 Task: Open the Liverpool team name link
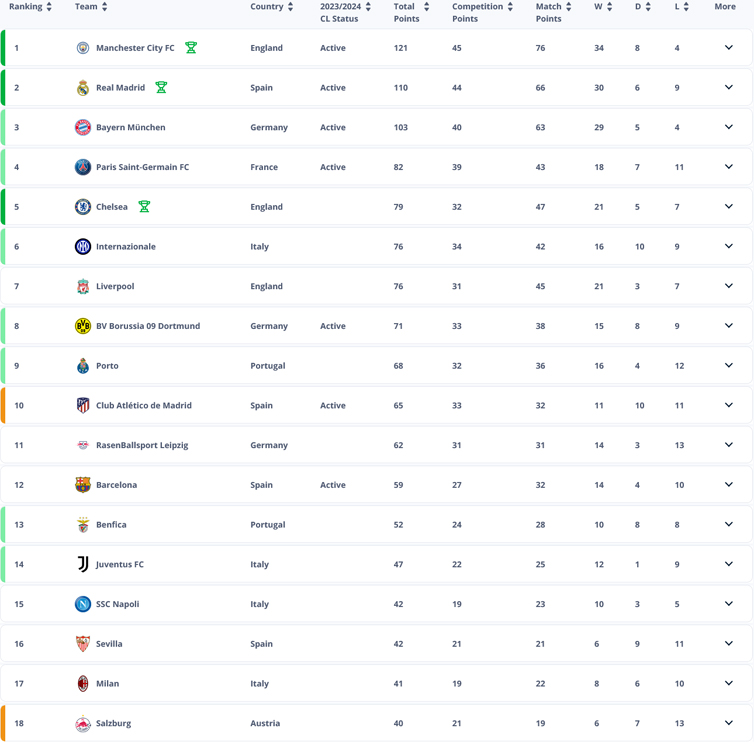[x=115, y=286]
